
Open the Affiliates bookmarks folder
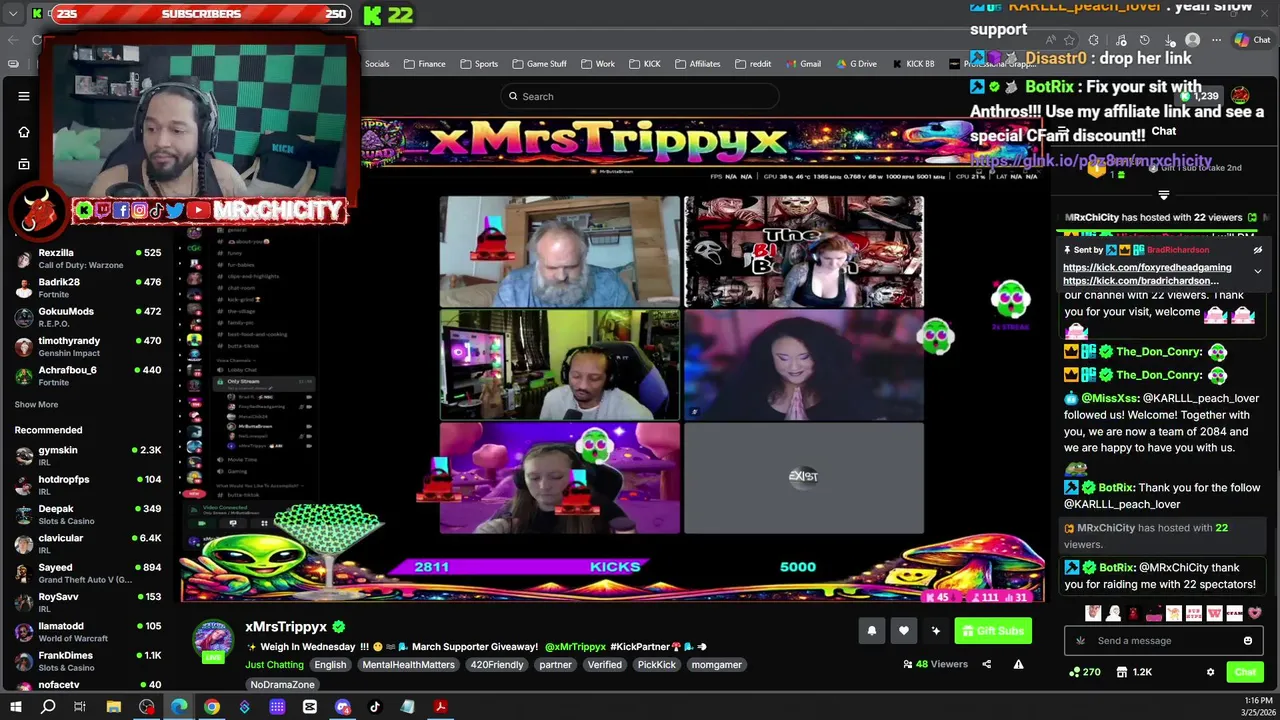pos(697,64)
